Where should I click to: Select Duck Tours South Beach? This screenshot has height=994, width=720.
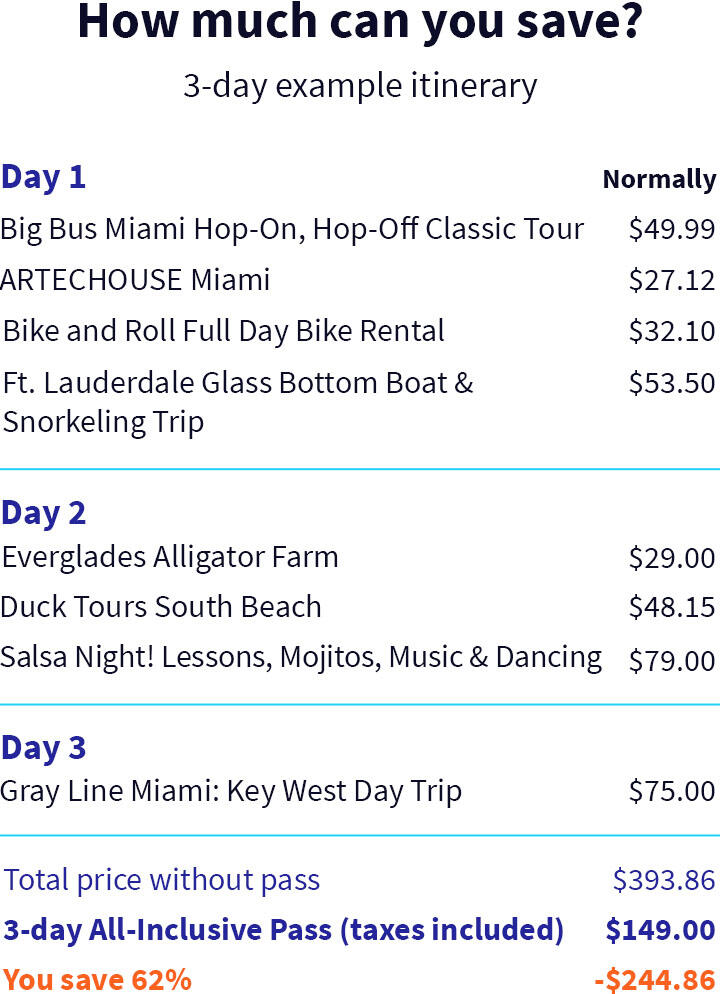161,607
